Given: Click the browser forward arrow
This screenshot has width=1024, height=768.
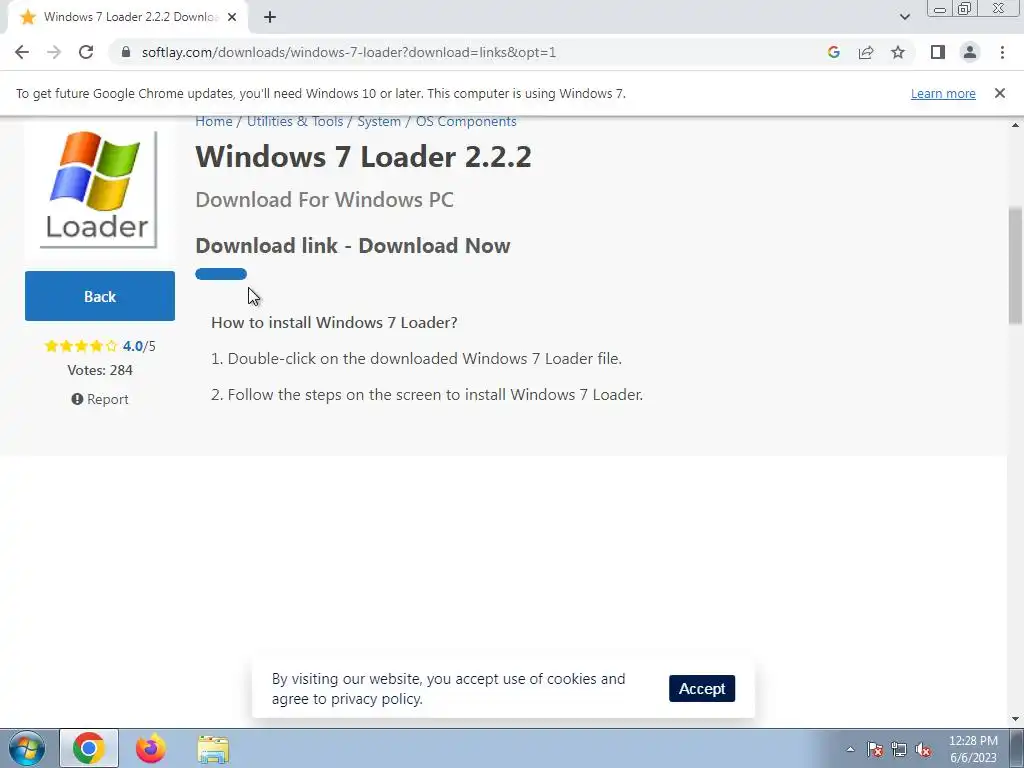Looking at the screenshot, I should point(54,52).
